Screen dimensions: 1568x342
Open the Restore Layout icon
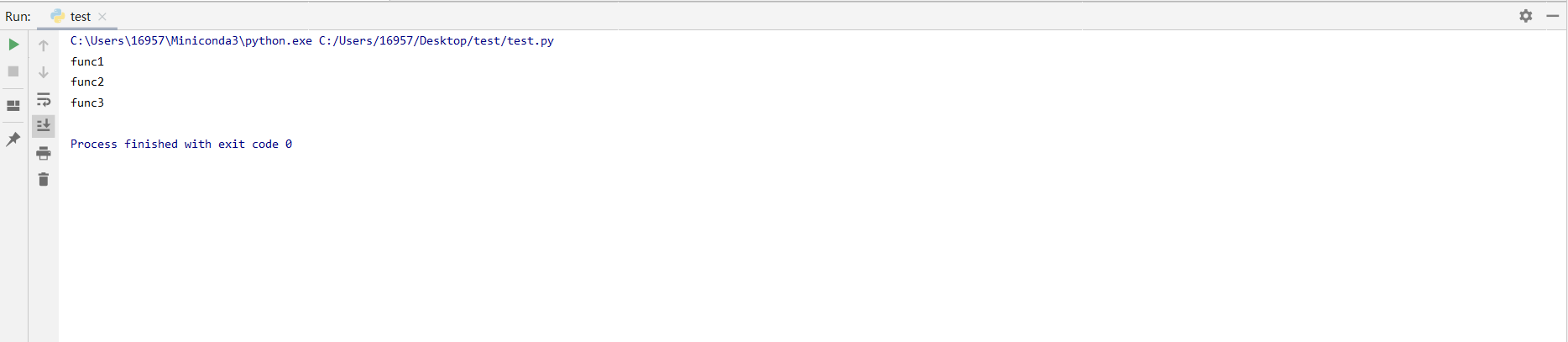(x=13, y=106)
